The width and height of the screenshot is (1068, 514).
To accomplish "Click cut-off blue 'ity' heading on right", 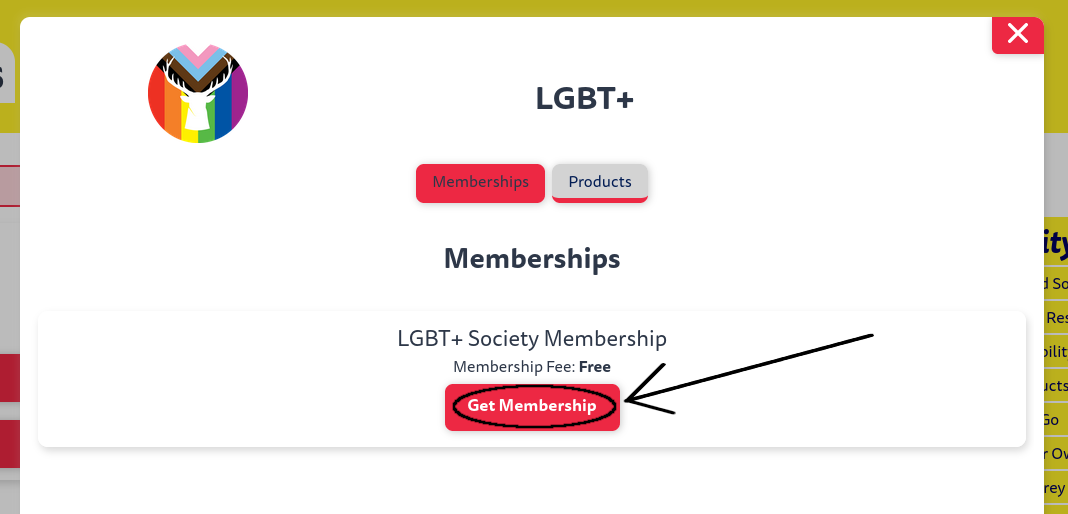I will [x=1056, y=243].
